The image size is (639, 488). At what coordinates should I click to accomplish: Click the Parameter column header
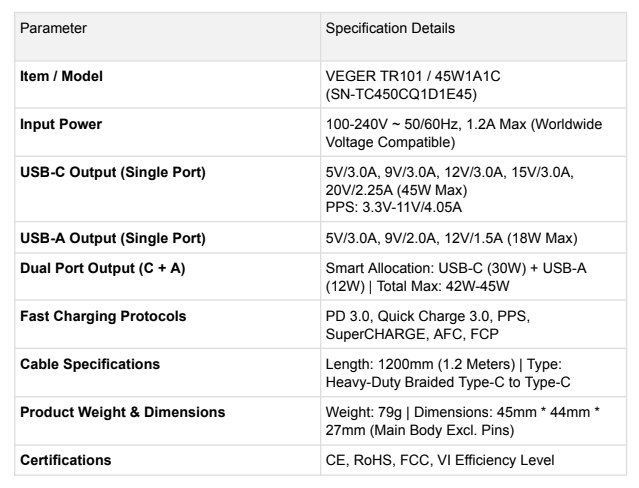[53, 29]
